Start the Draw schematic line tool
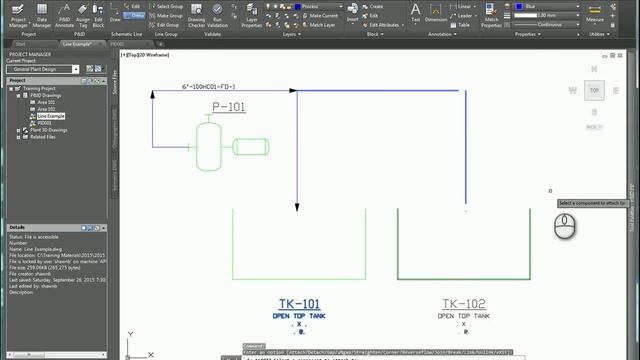 [x=115, y=13]
